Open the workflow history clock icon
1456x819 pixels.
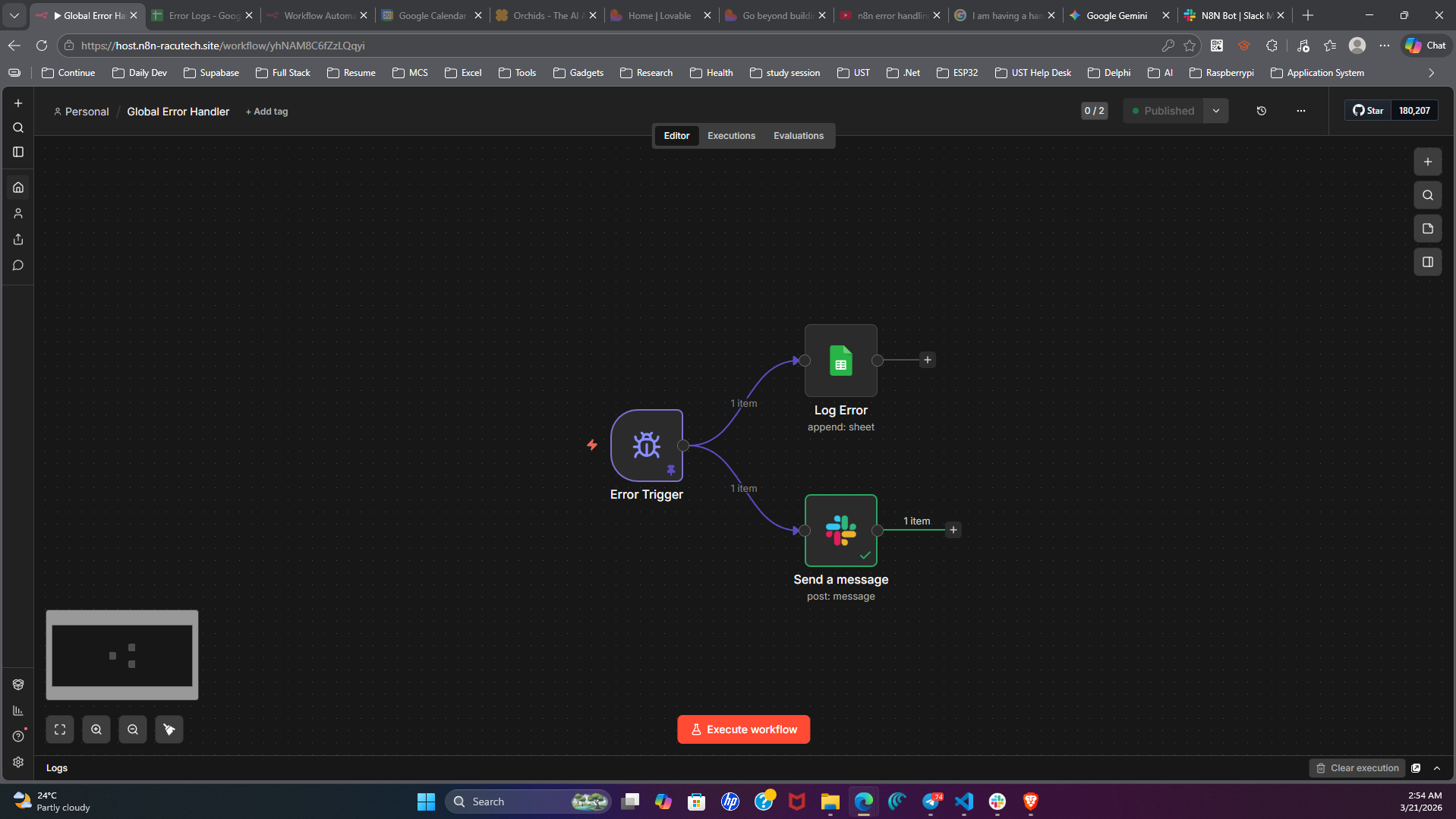[1262, 111]
